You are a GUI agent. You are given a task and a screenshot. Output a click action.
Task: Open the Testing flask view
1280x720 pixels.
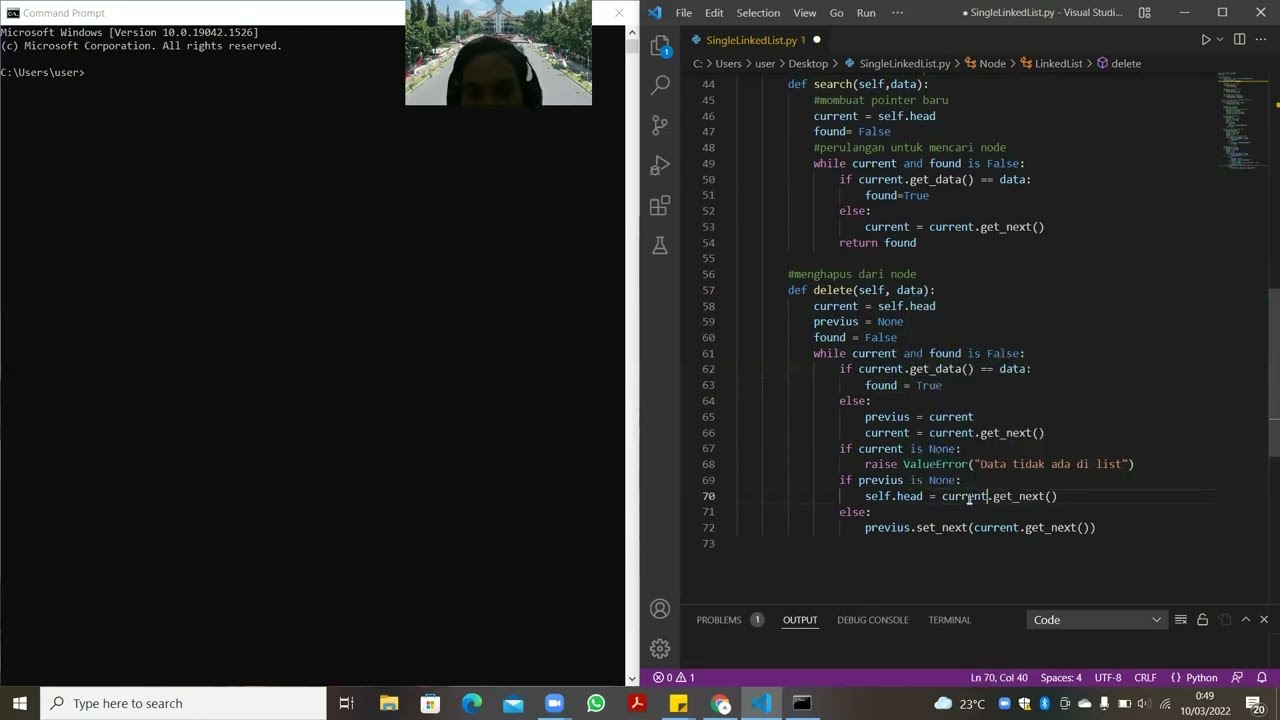point(660,246)
